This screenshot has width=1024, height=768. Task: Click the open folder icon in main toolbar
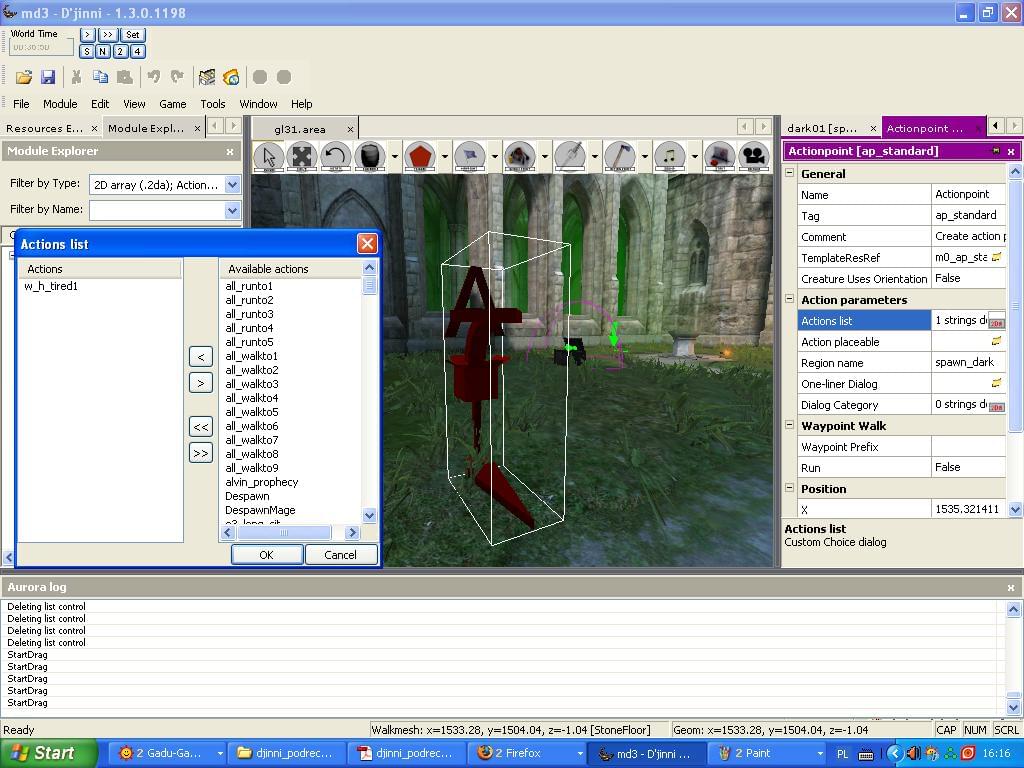[23, 77]
